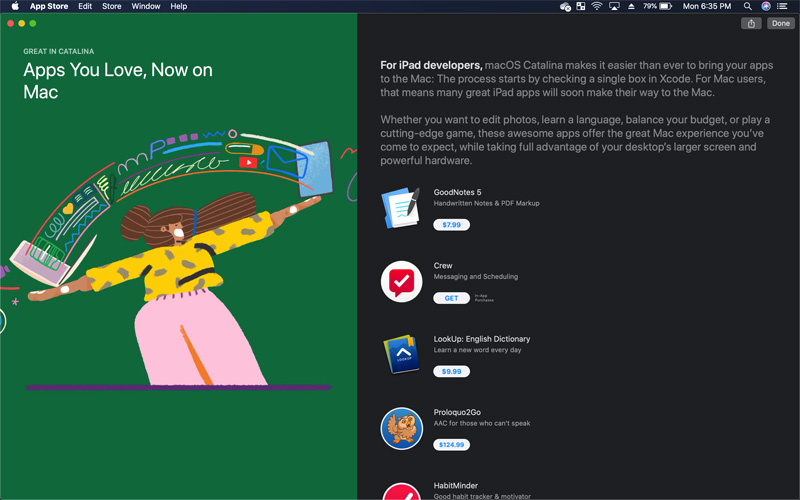Buy GoodNotes 5 for $7.99
This screenshot has width=800, height=500.
point(451,225)
